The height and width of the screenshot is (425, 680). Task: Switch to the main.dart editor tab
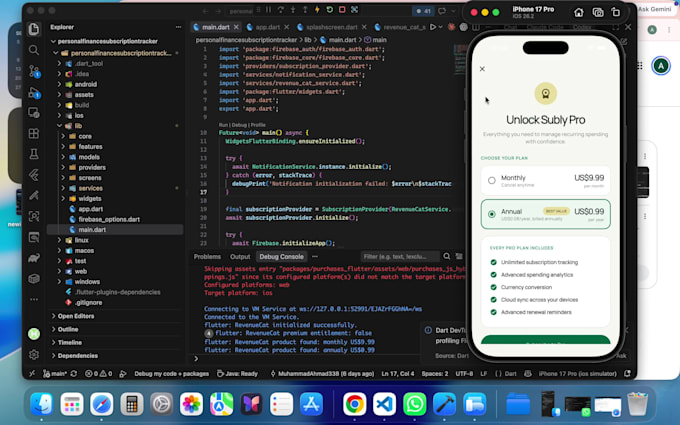click(x=216, y=27)
